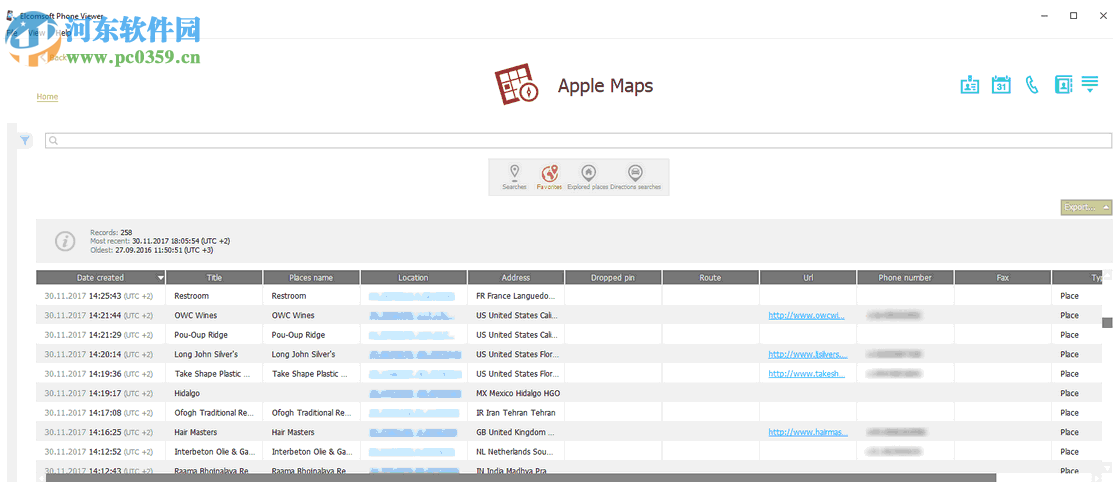Click the blue filter funnel icon
This screenshot has width=1113, height=503.
pos(25,140)
